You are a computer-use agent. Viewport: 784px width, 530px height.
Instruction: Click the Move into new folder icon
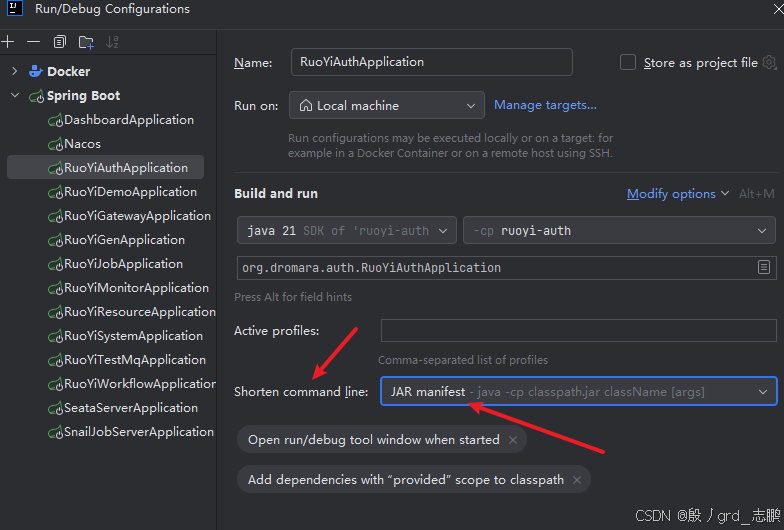click(x=86, y=42)
